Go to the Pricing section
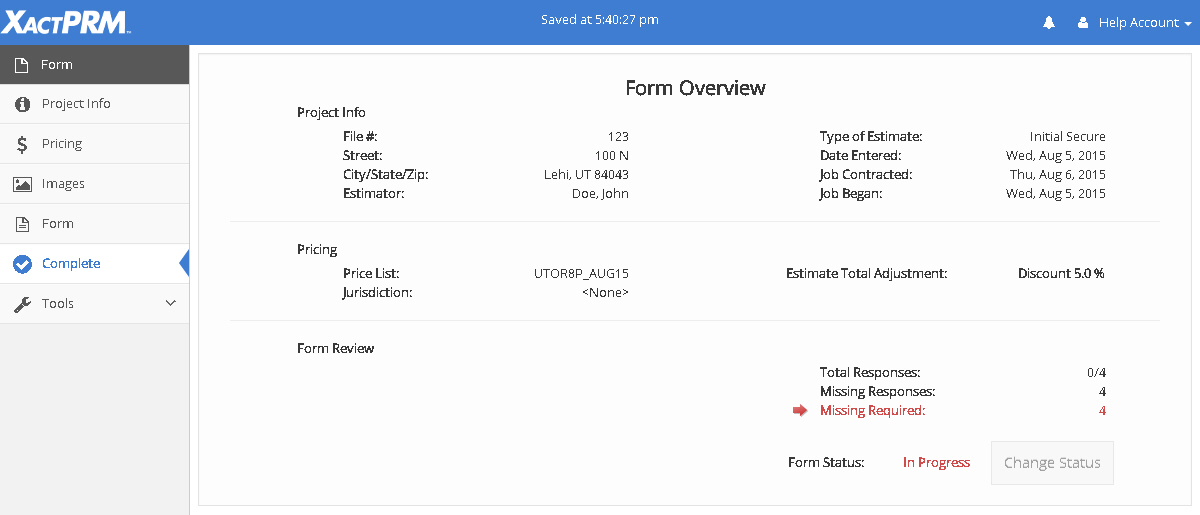Screen dimensions: 1200x515 94,144
